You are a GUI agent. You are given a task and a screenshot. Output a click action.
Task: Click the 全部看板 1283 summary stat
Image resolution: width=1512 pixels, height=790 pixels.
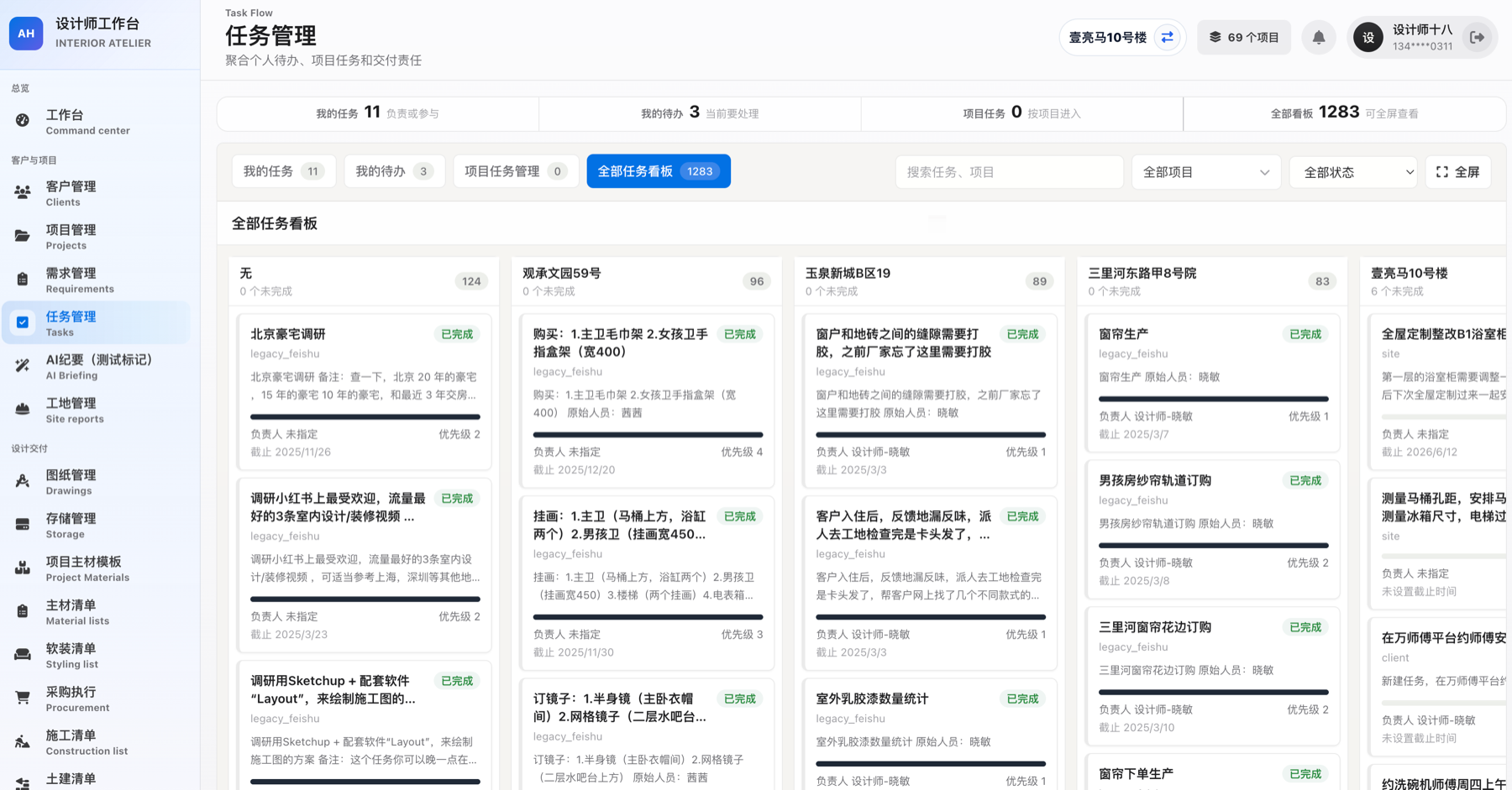point(1344,113)
